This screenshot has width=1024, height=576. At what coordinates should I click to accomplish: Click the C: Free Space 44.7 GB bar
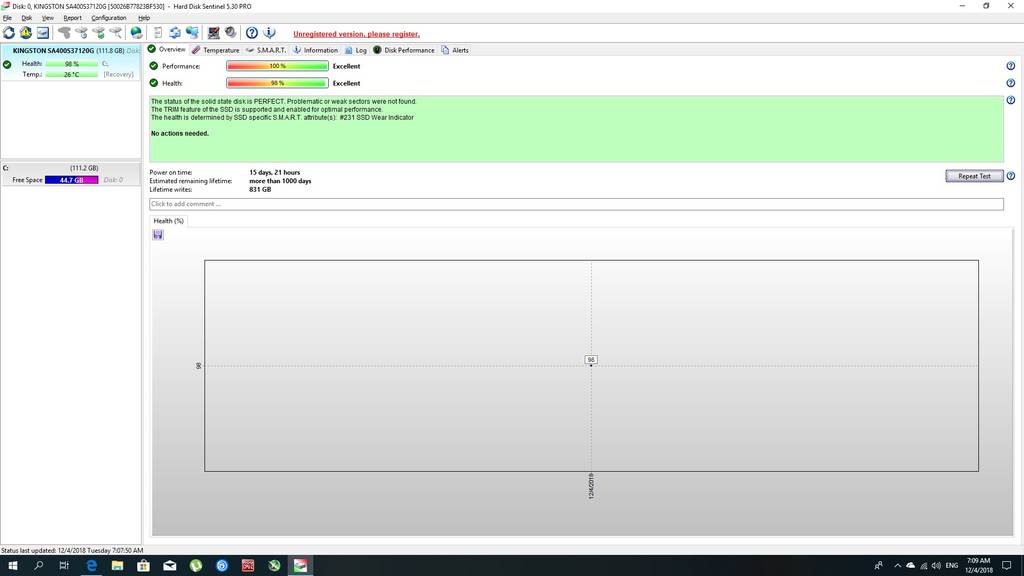pyautogui.click(x=71, y=180)
